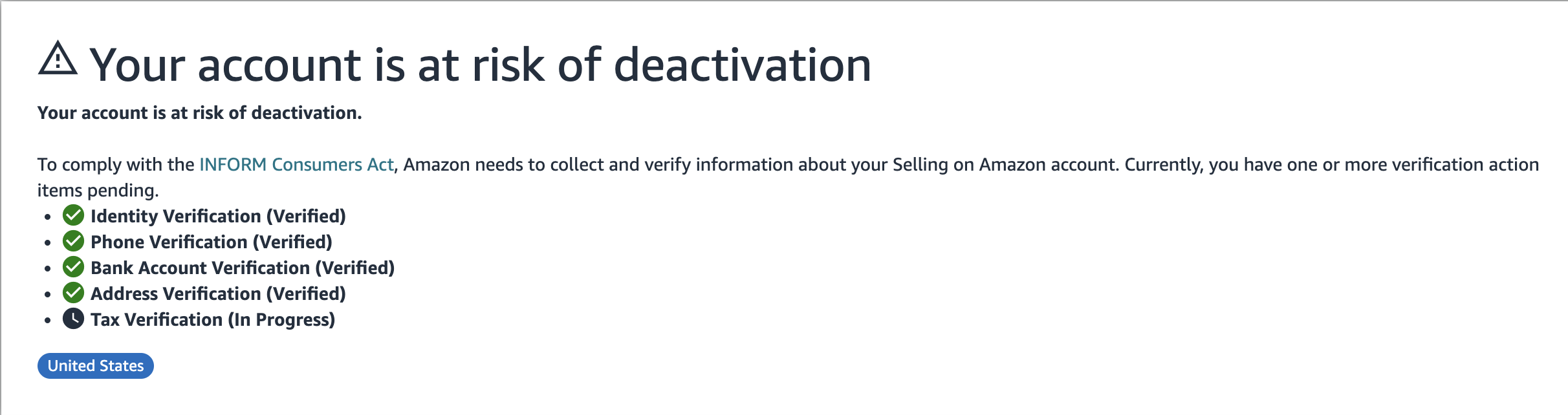
Task: Click the warning triangle icon beside the heading
Action: coord(58,58)
